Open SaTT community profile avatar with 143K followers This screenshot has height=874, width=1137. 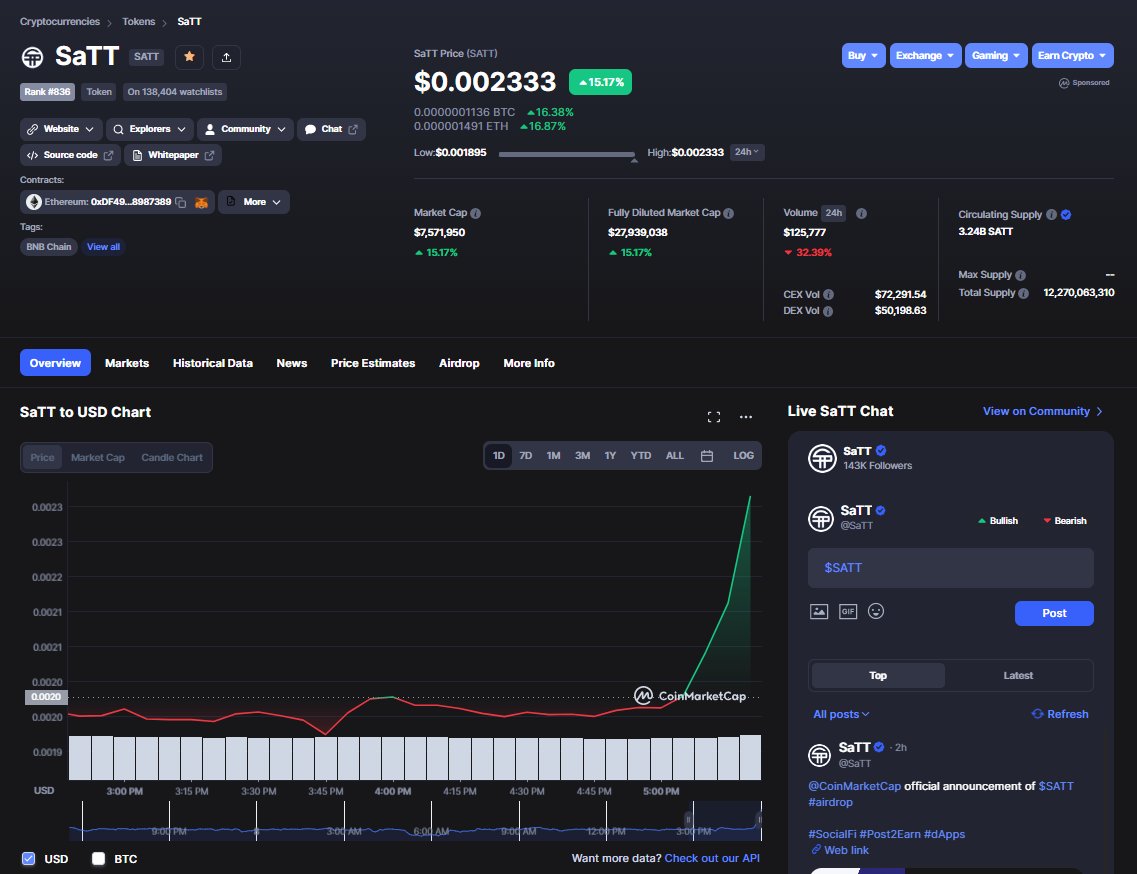pos(822,458)
